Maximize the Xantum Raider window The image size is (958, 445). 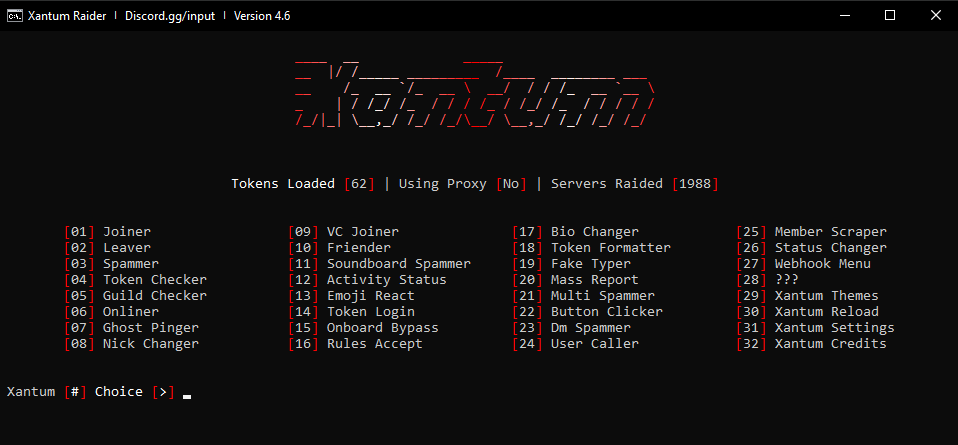point(890,15)
